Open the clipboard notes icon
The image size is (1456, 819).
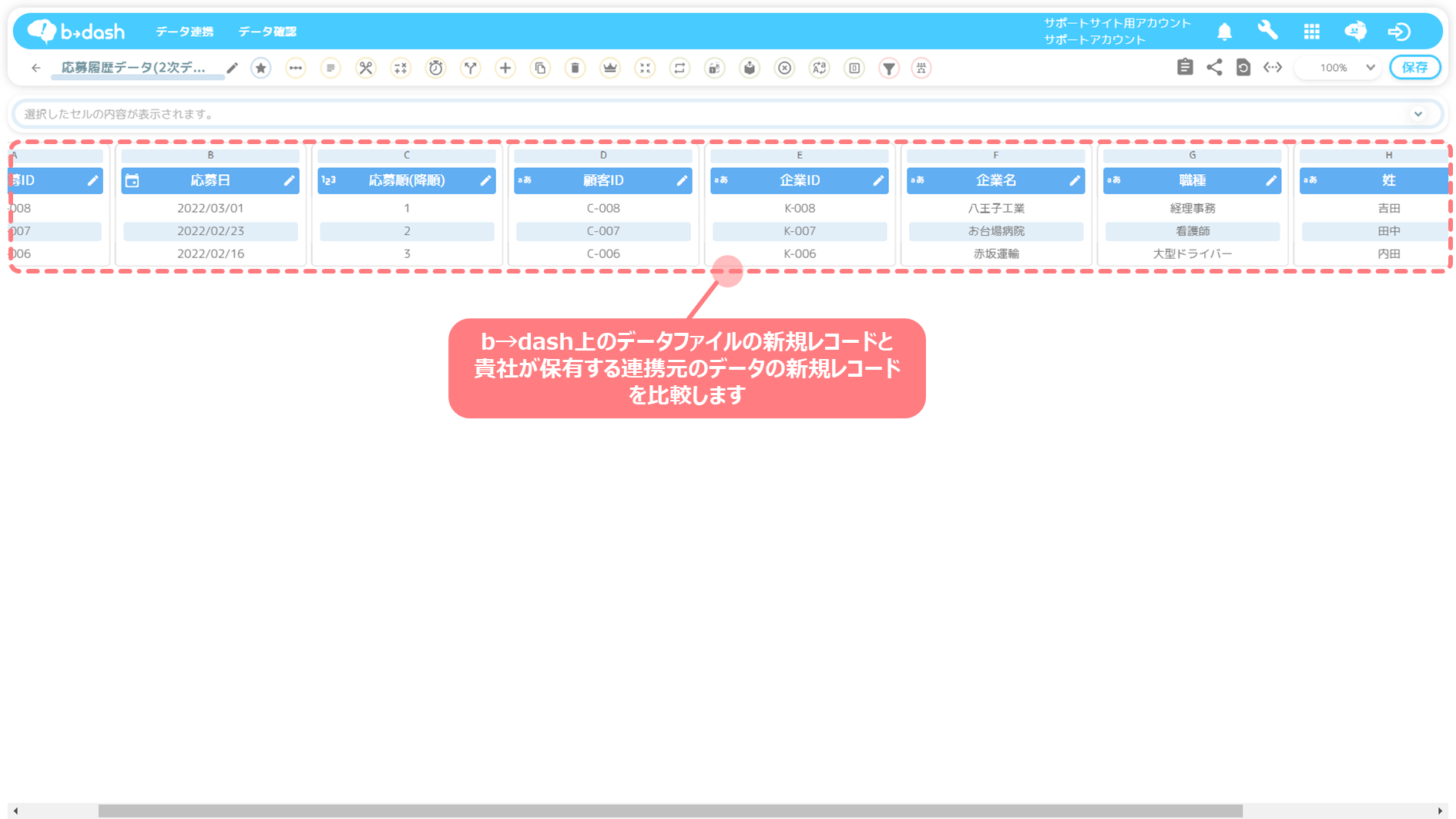(x=1185, y=67)
